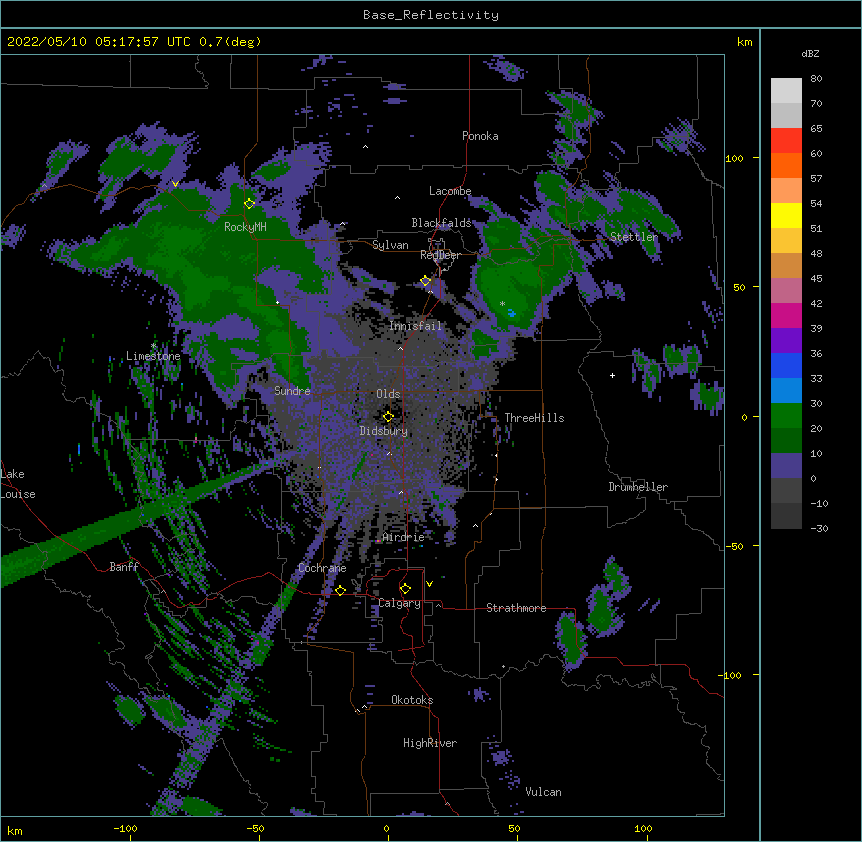This screenshot has height=842, width=862.
Task: Click the yellow diamond marker above RockyMH
Action: tap(250, 203)
